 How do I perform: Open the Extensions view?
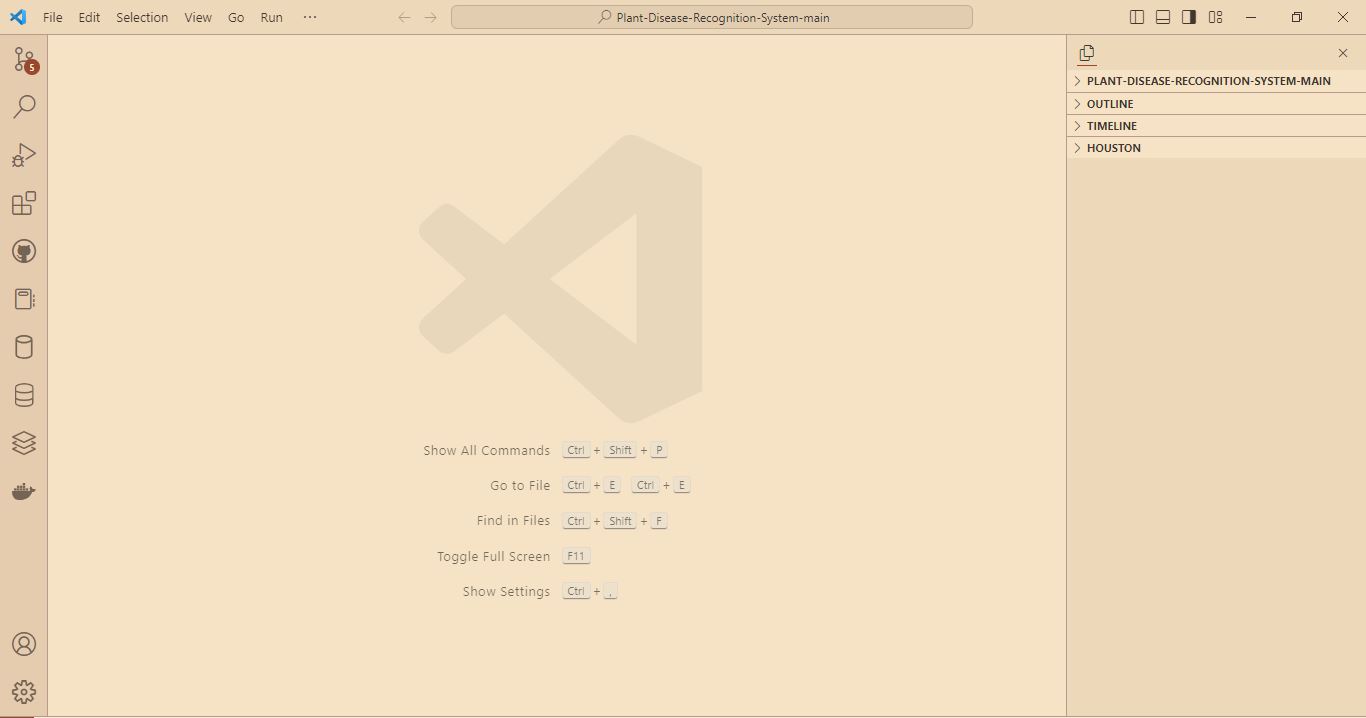point(24,203)
